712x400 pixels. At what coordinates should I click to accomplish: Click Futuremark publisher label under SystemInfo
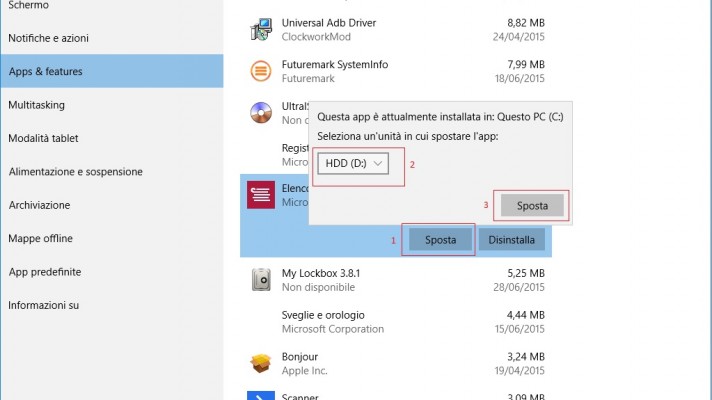pos(308,79)
